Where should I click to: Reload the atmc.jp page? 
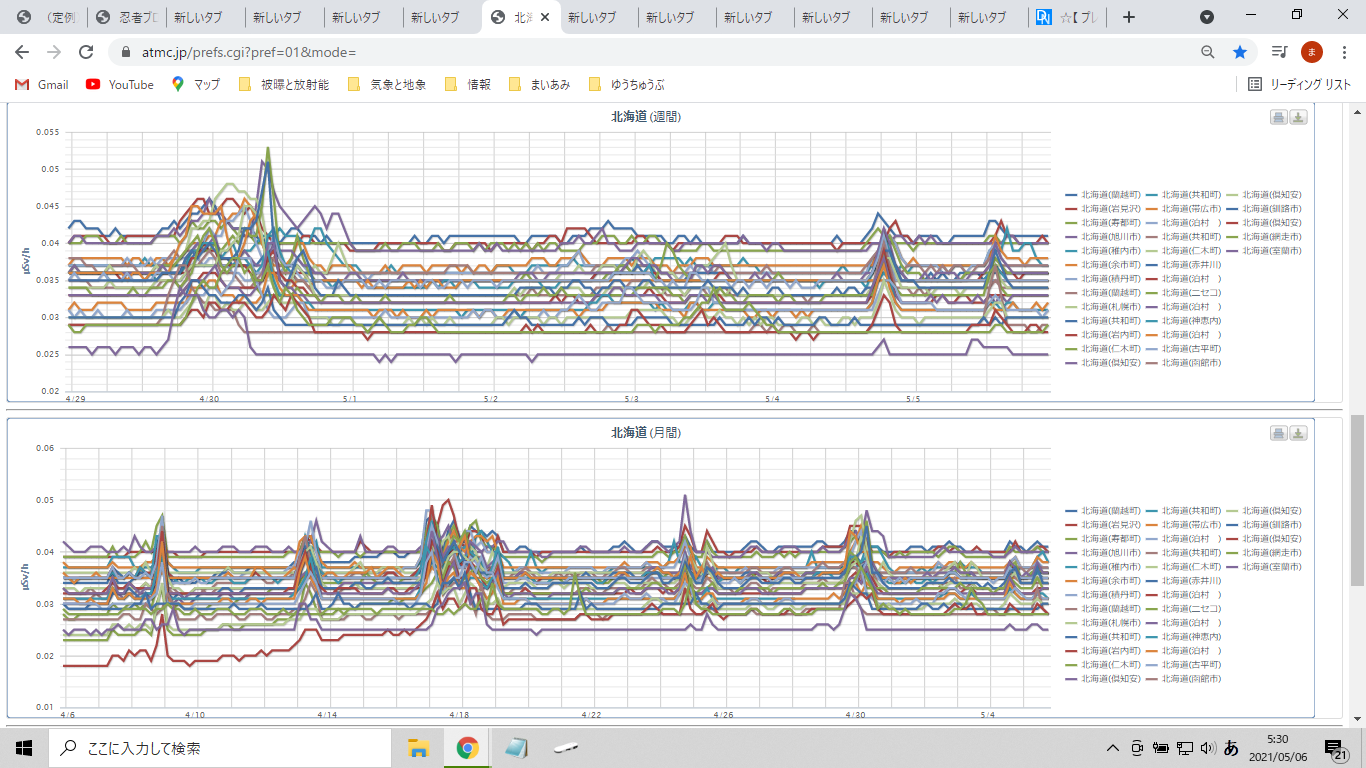[x=86, y=52]
